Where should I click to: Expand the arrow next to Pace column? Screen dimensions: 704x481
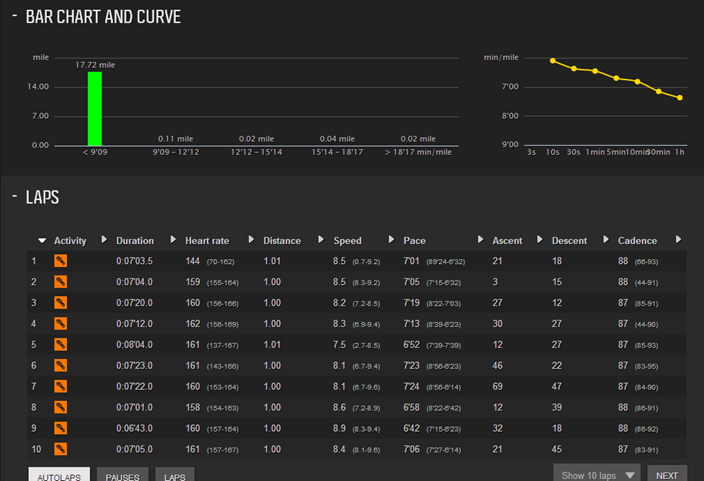480,239
